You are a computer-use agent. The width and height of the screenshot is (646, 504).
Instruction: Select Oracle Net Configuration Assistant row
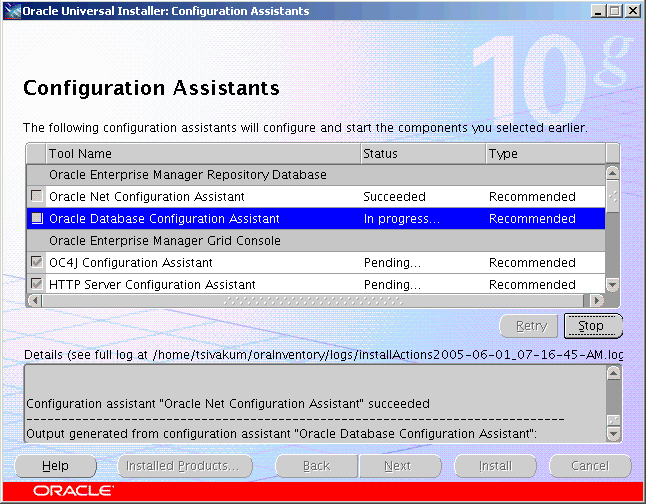tap(316, 197)
